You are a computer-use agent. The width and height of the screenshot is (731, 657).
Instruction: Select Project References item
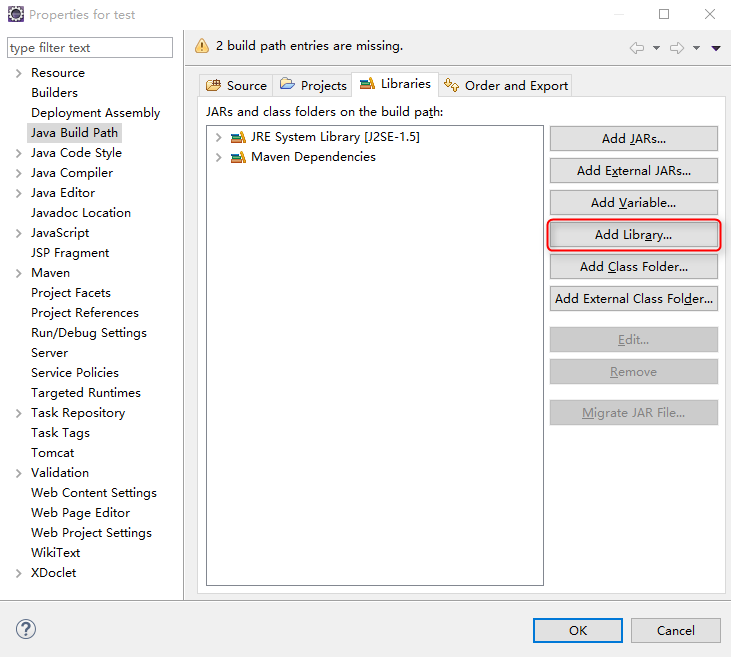[85, 313]
